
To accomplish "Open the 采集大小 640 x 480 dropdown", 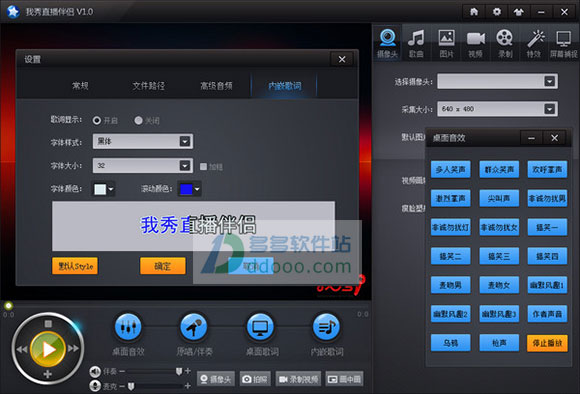I will pos(498,109).
